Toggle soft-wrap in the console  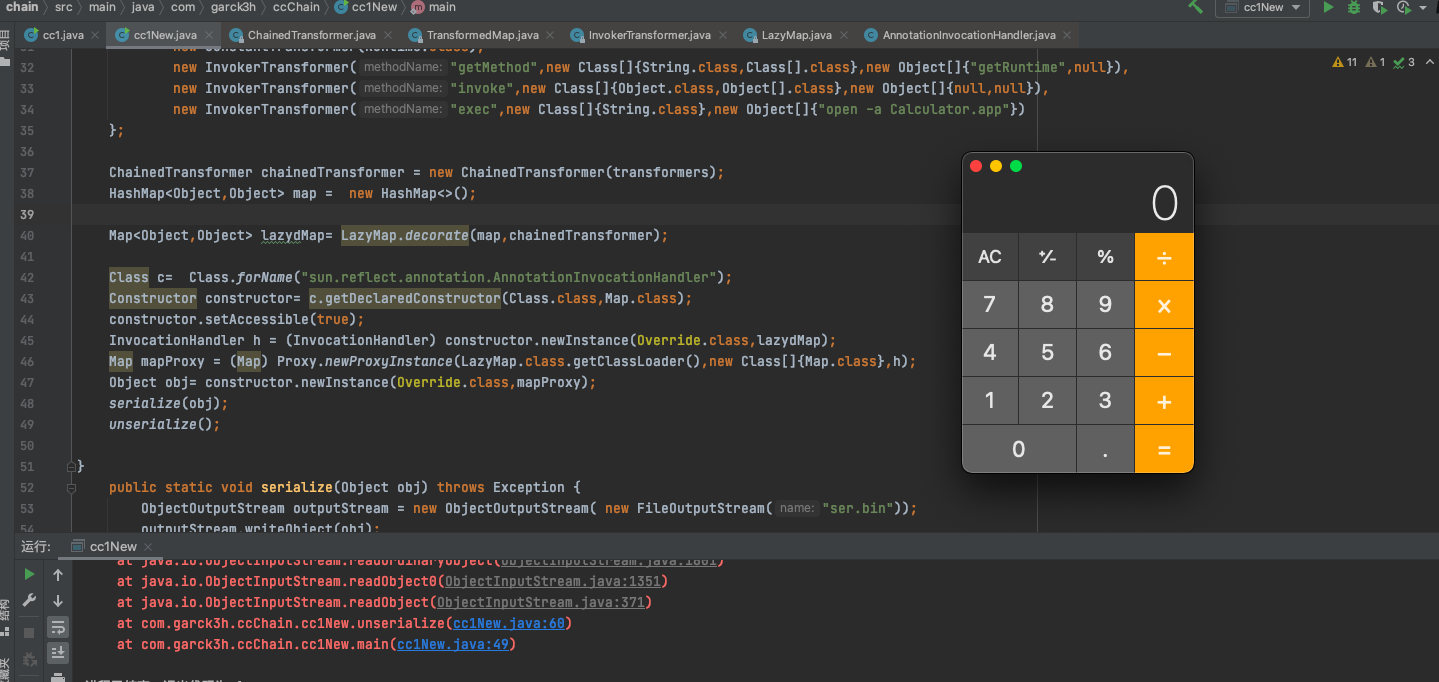(58, 626)
